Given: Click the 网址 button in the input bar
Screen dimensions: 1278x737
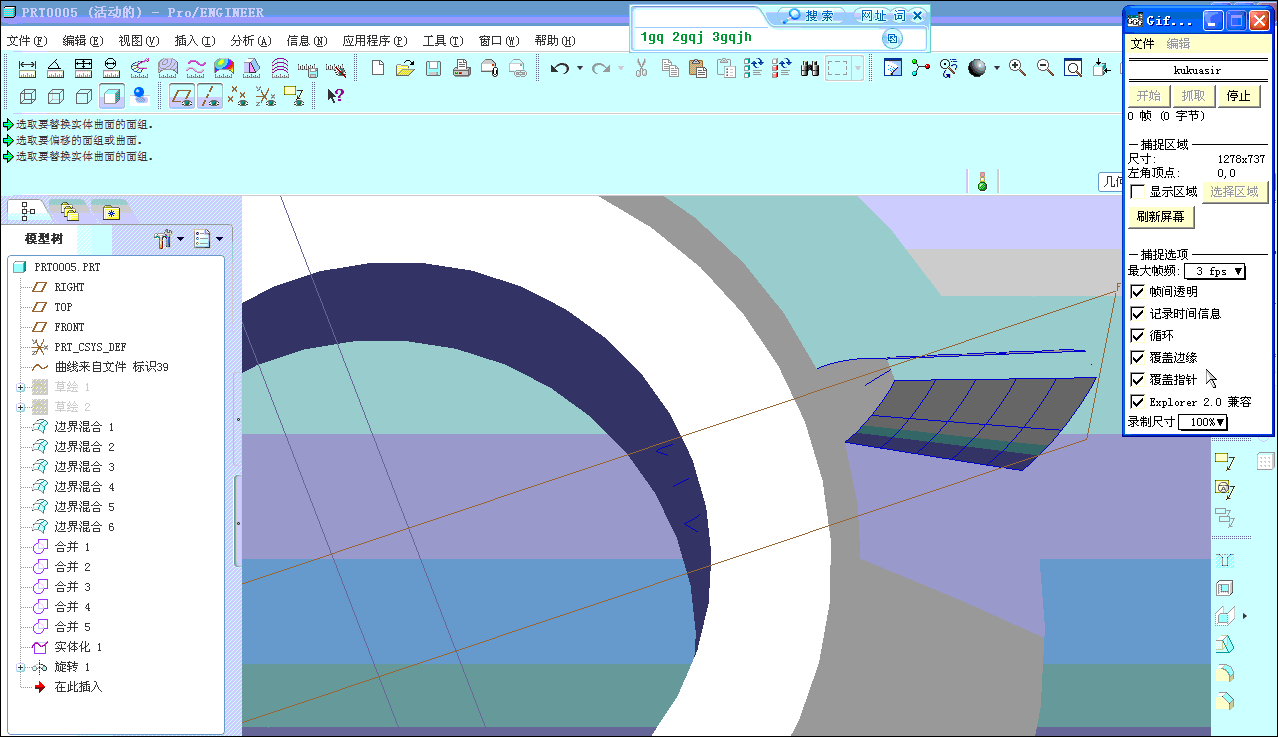Looking at the screenshot, I should point(872,16).
